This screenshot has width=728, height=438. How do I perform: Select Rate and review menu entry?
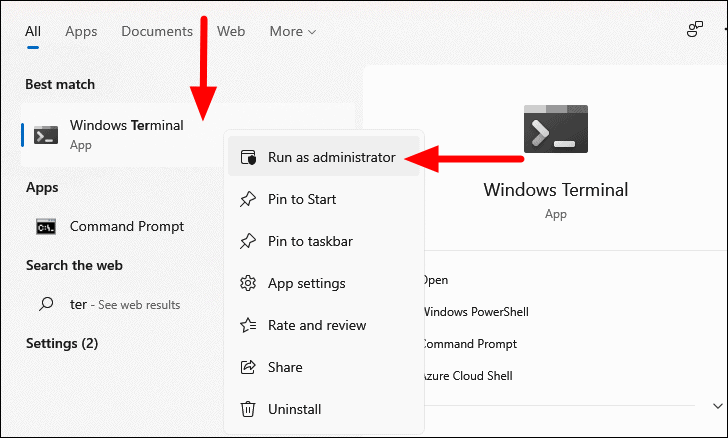(324, 325)
